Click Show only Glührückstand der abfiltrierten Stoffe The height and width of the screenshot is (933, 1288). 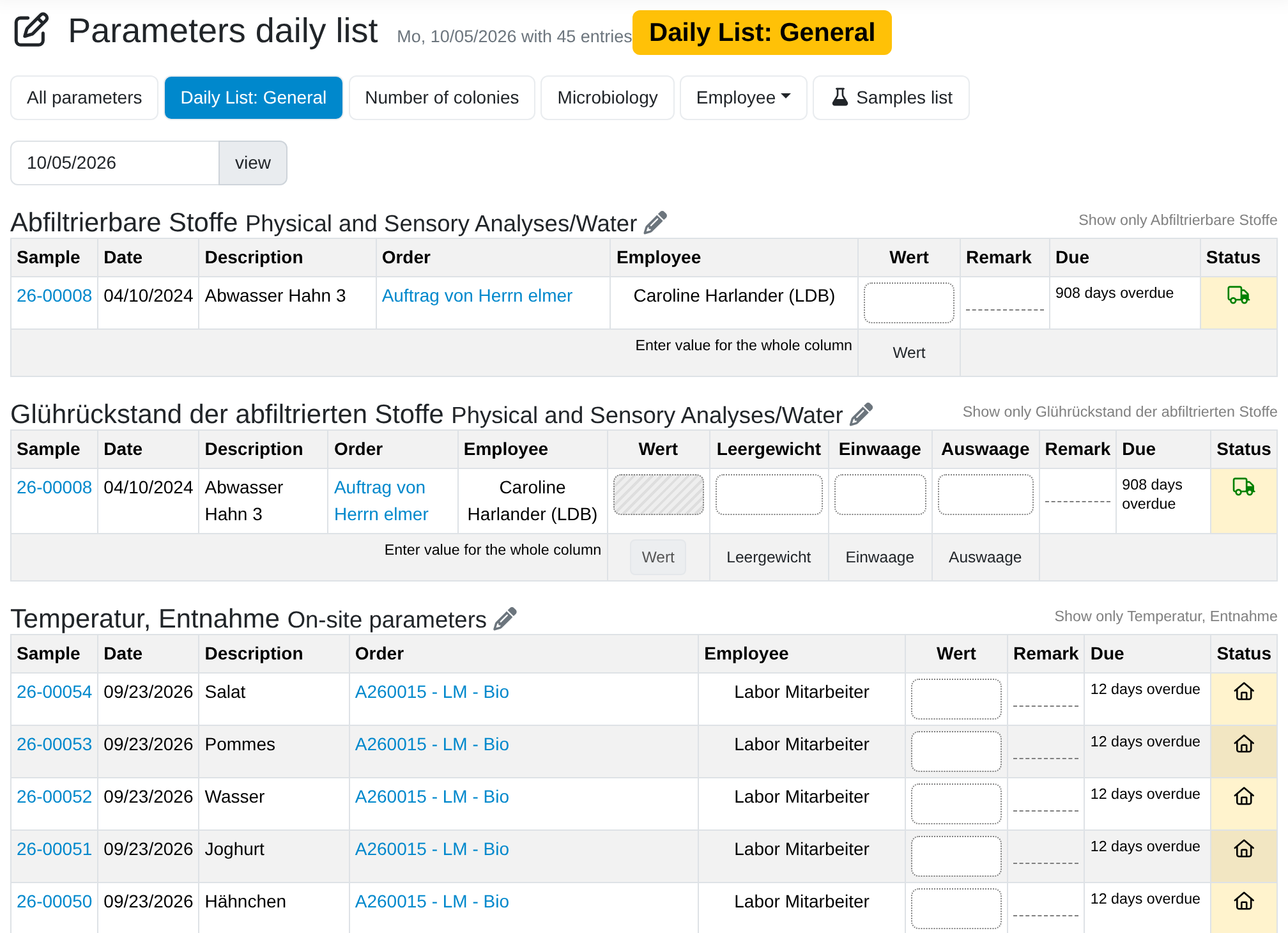(x=1119, y=412)
